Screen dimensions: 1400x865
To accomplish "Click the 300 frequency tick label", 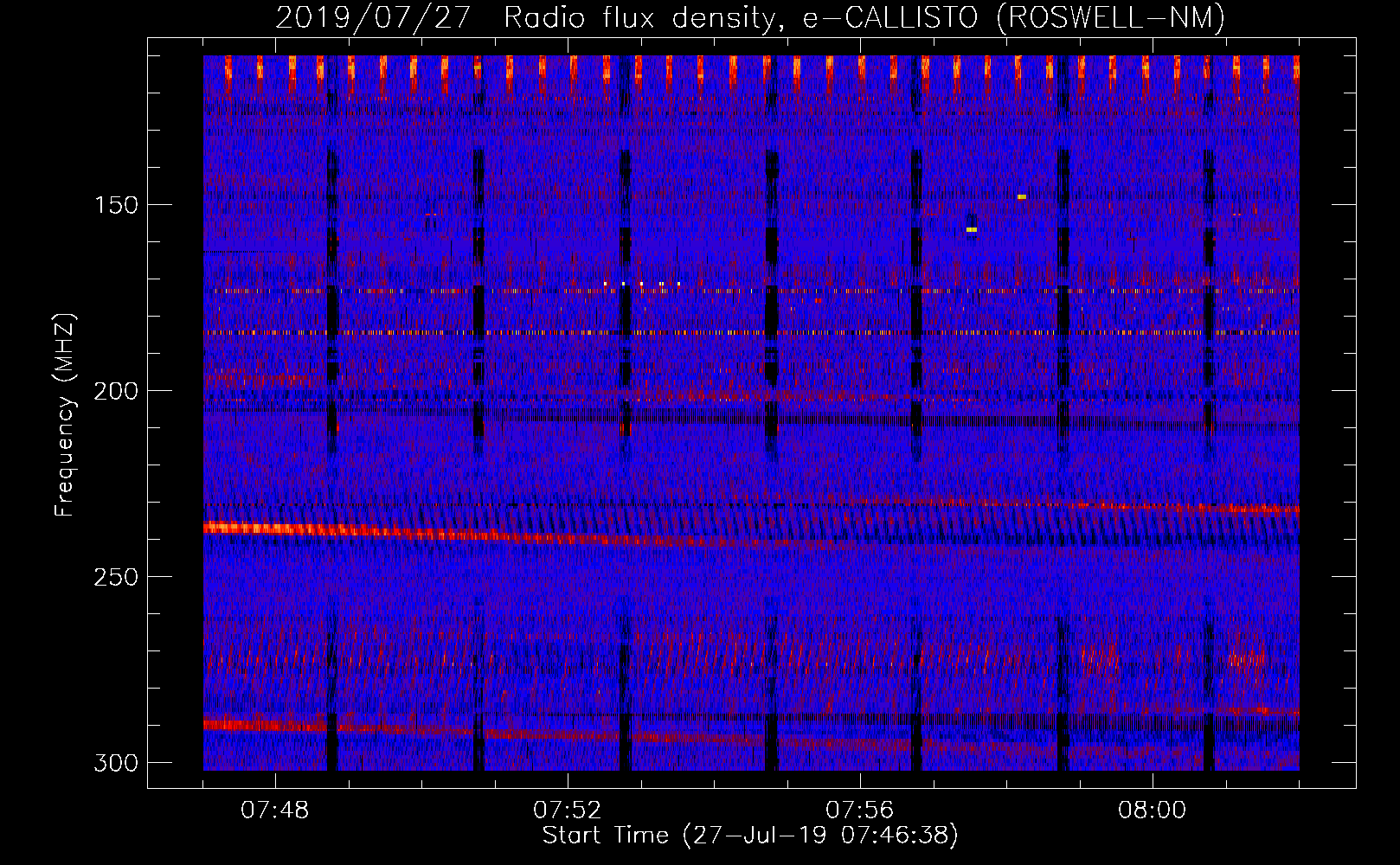I will (116, 763).
